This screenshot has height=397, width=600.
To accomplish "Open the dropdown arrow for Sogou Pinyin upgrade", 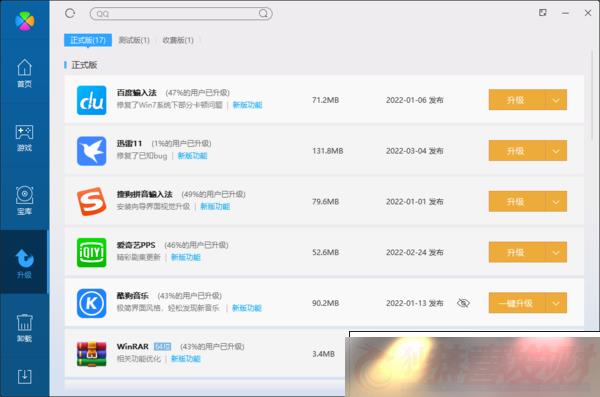I will (556, 202).
